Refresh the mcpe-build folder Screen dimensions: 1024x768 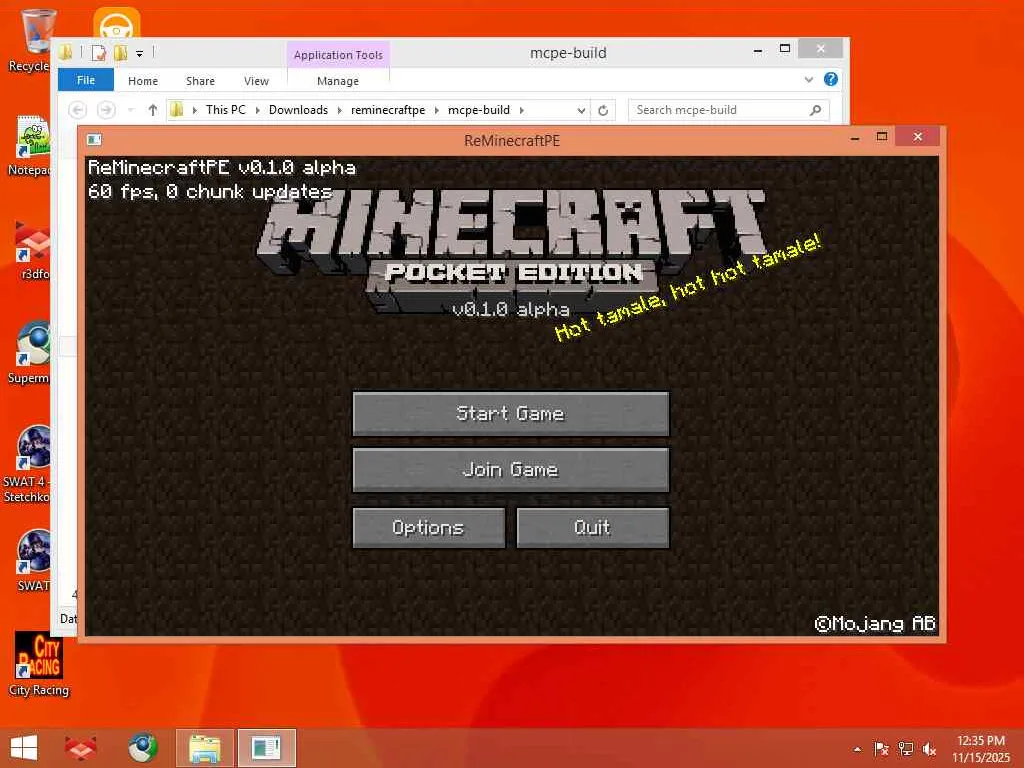click(603, 110)
